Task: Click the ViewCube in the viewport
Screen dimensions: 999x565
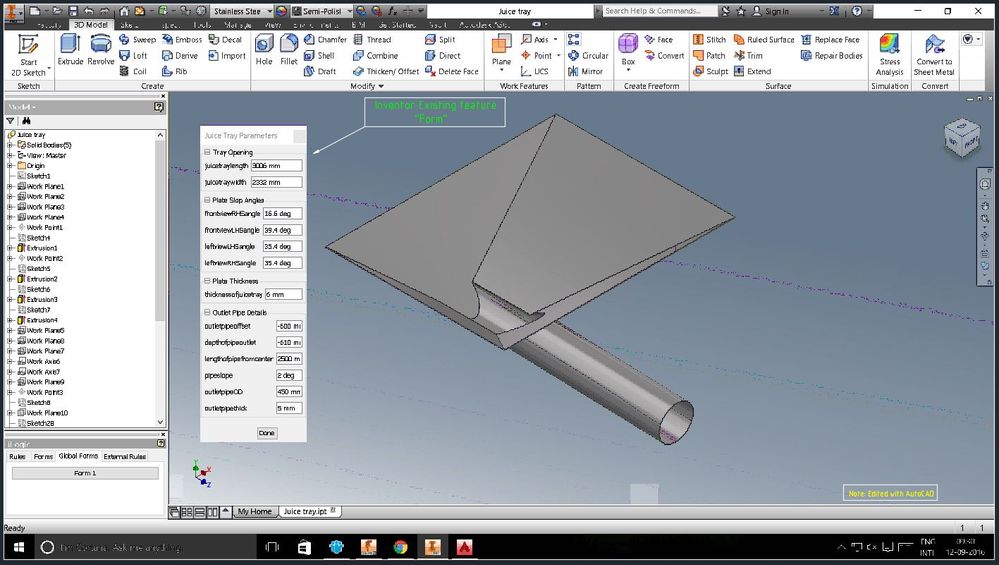Action: [x=962, y=138]
